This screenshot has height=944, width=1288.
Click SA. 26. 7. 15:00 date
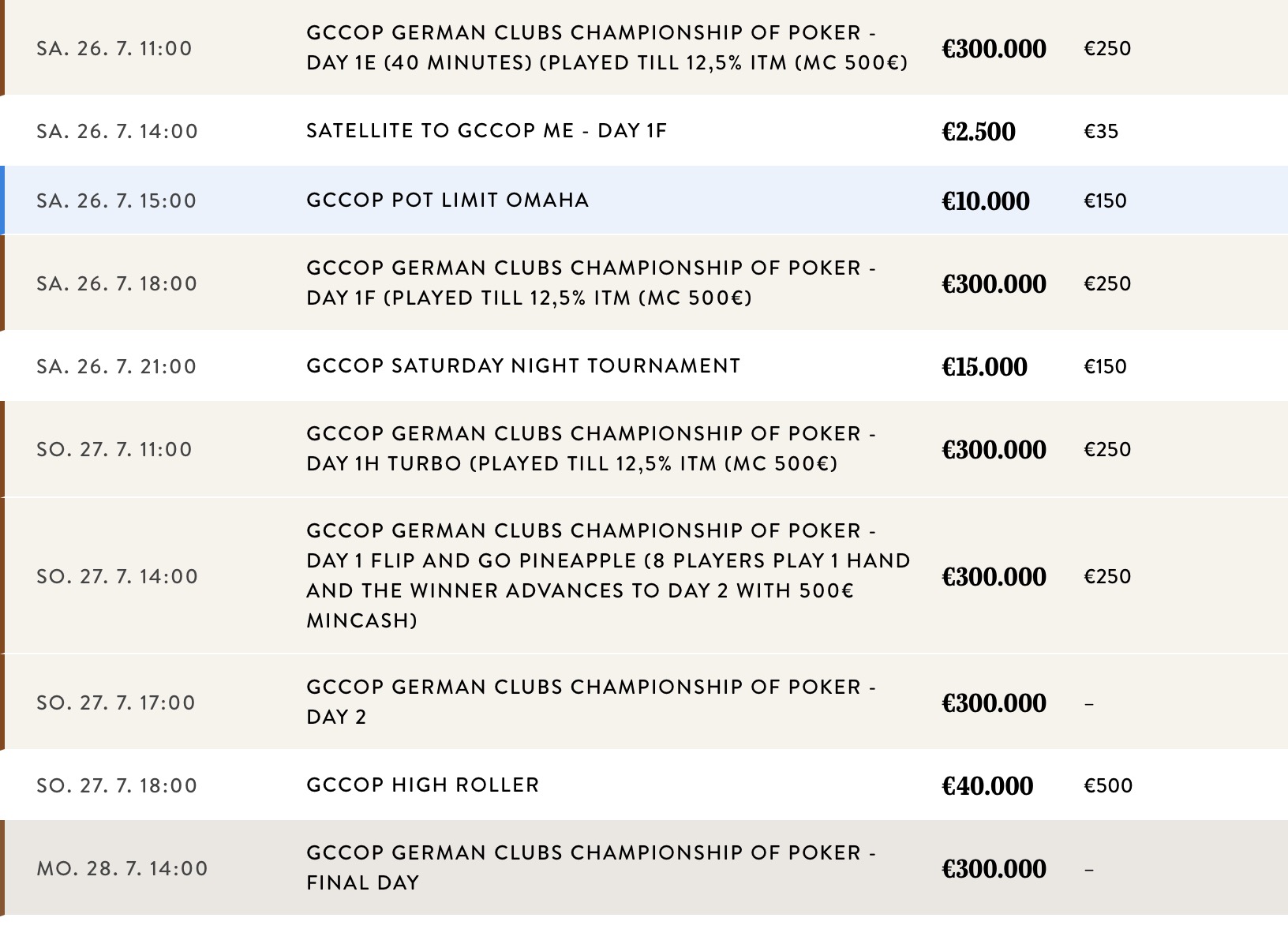pyautogui.click(x=117, y=200)
